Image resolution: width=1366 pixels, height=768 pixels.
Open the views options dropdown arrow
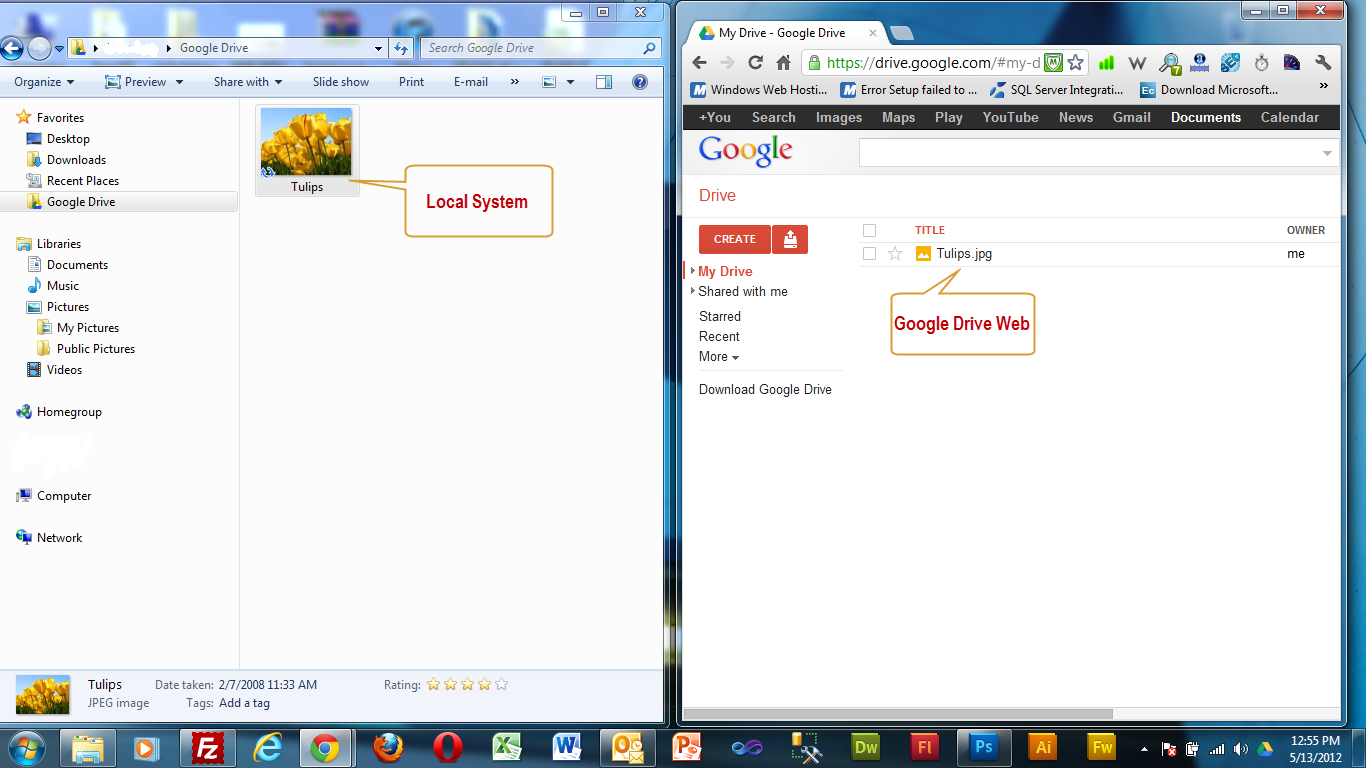point(570,82)
